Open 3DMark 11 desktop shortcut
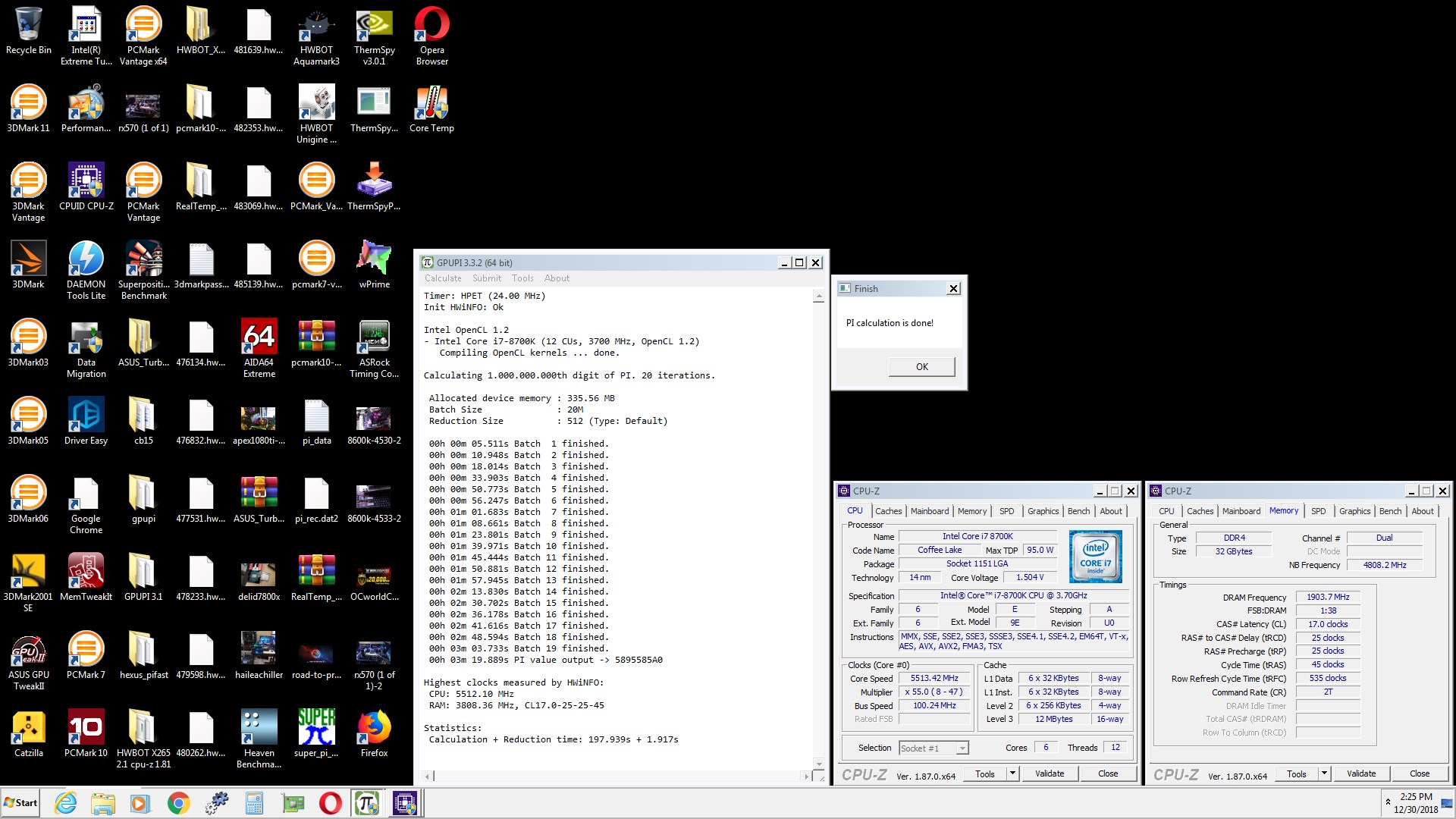Viewport: 1456px width, 819px height. pyautogui.click(x=29, y=108)
